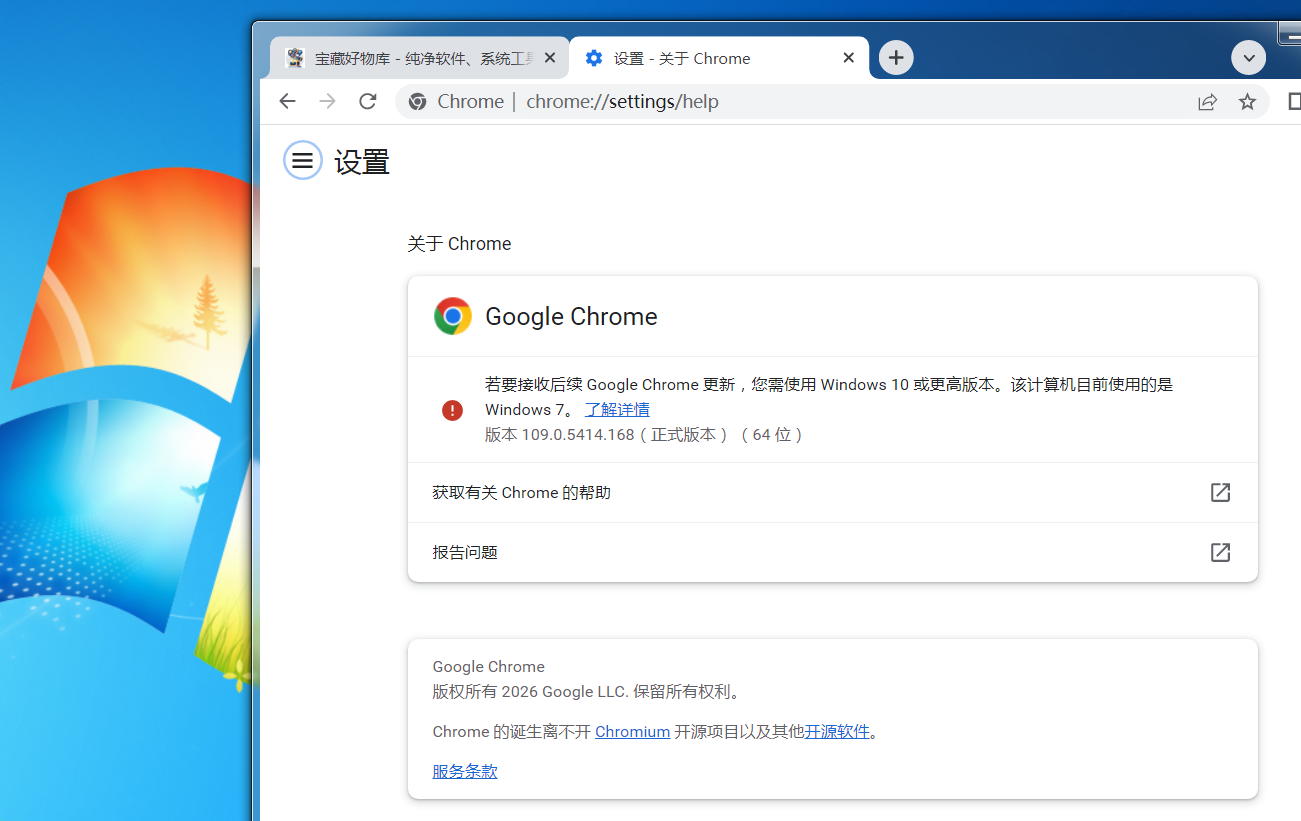Open the 开源软件 link
The image size is (1301, 821).
[837, 731]
